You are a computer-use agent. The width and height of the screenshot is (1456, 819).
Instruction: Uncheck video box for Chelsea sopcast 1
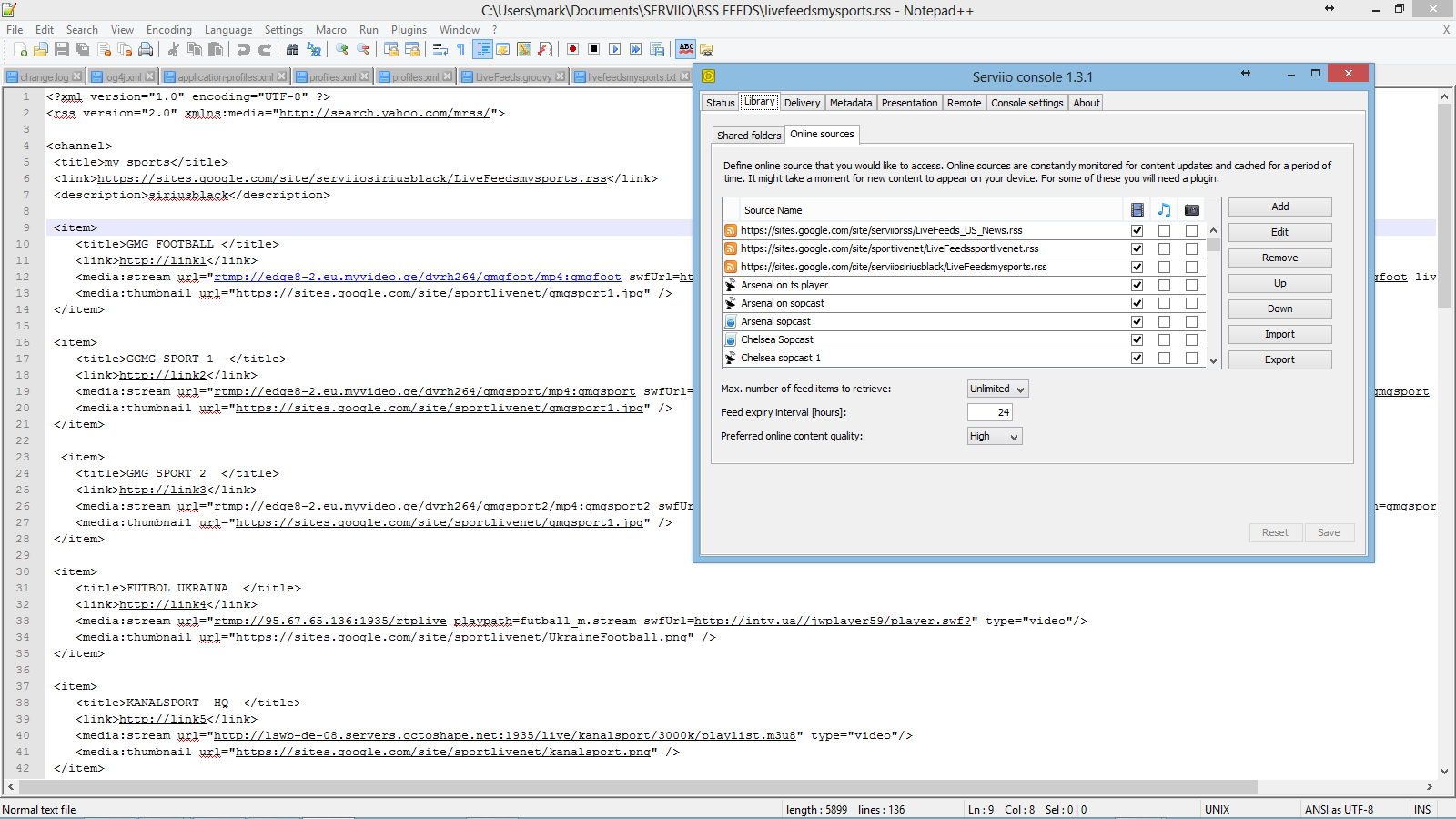(x=1137, y=358)
